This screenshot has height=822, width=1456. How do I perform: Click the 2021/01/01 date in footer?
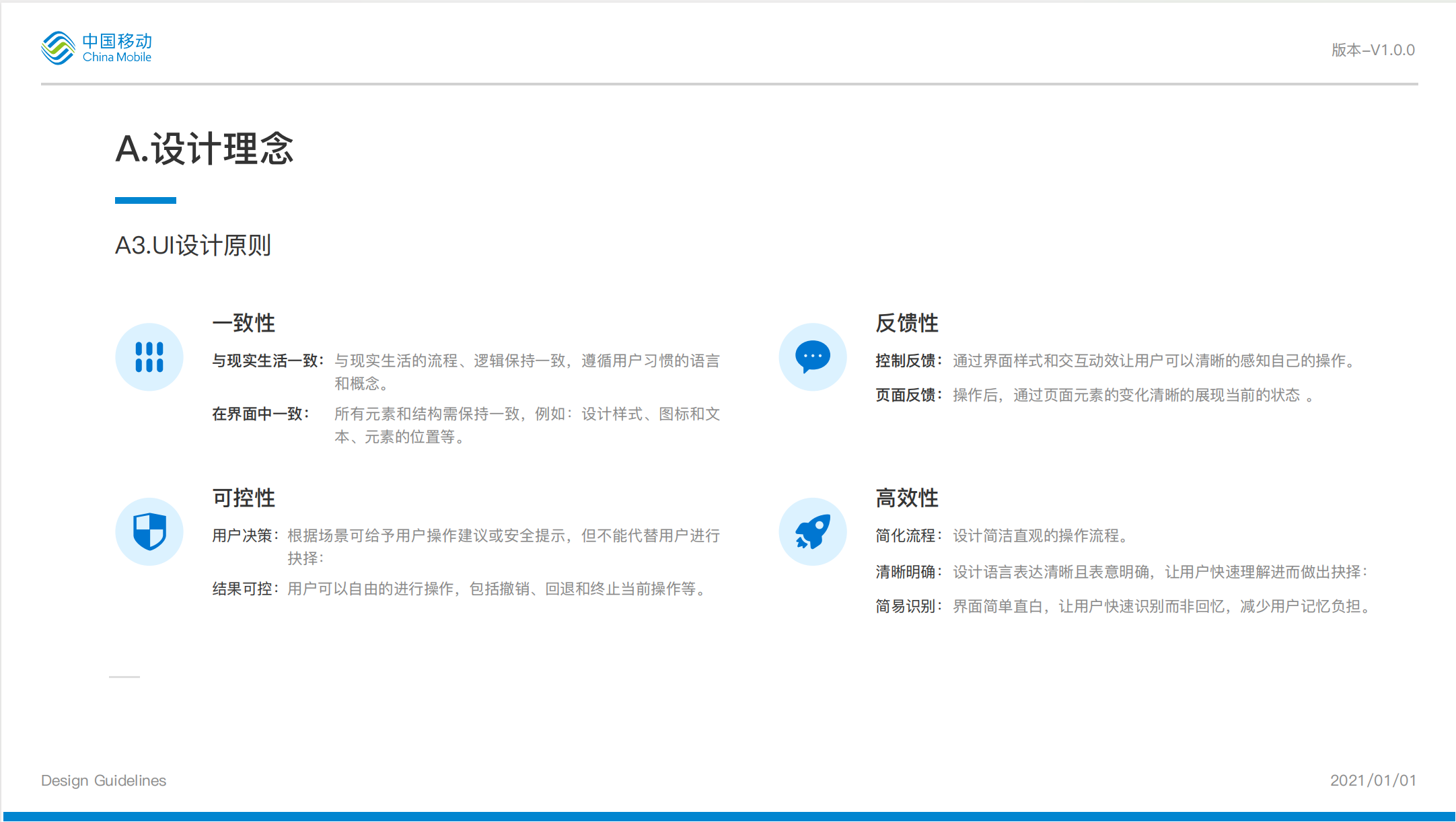(x=1373, y=780)
